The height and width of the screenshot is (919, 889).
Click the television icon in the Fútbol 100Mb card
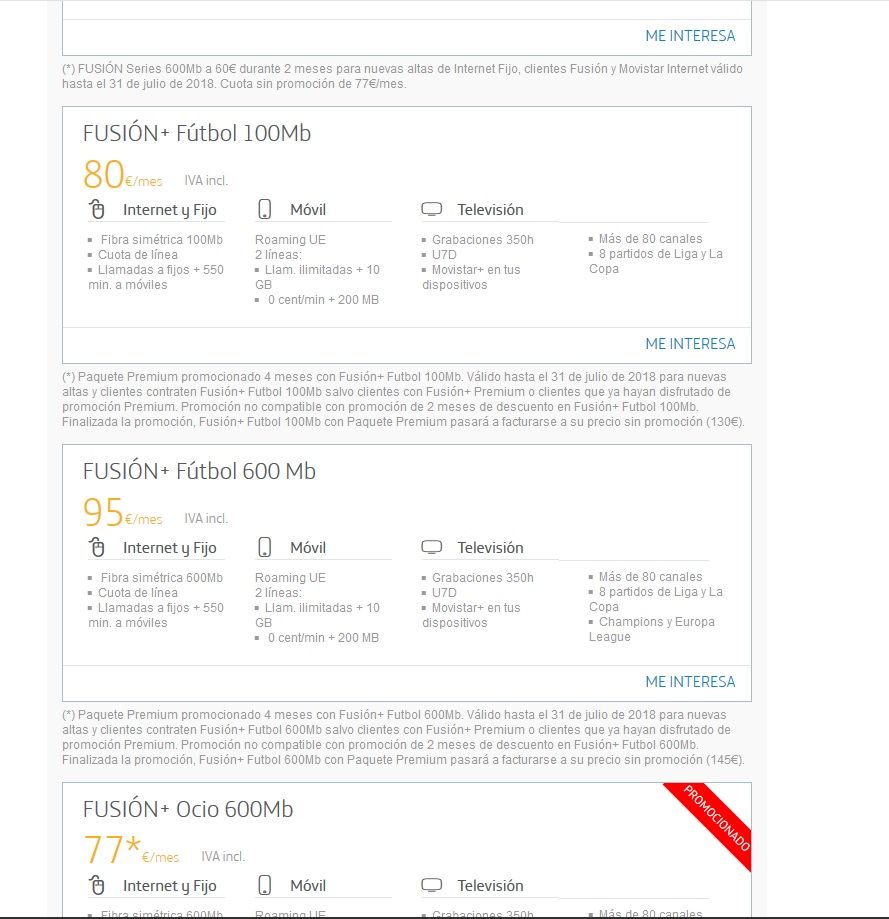432,210
